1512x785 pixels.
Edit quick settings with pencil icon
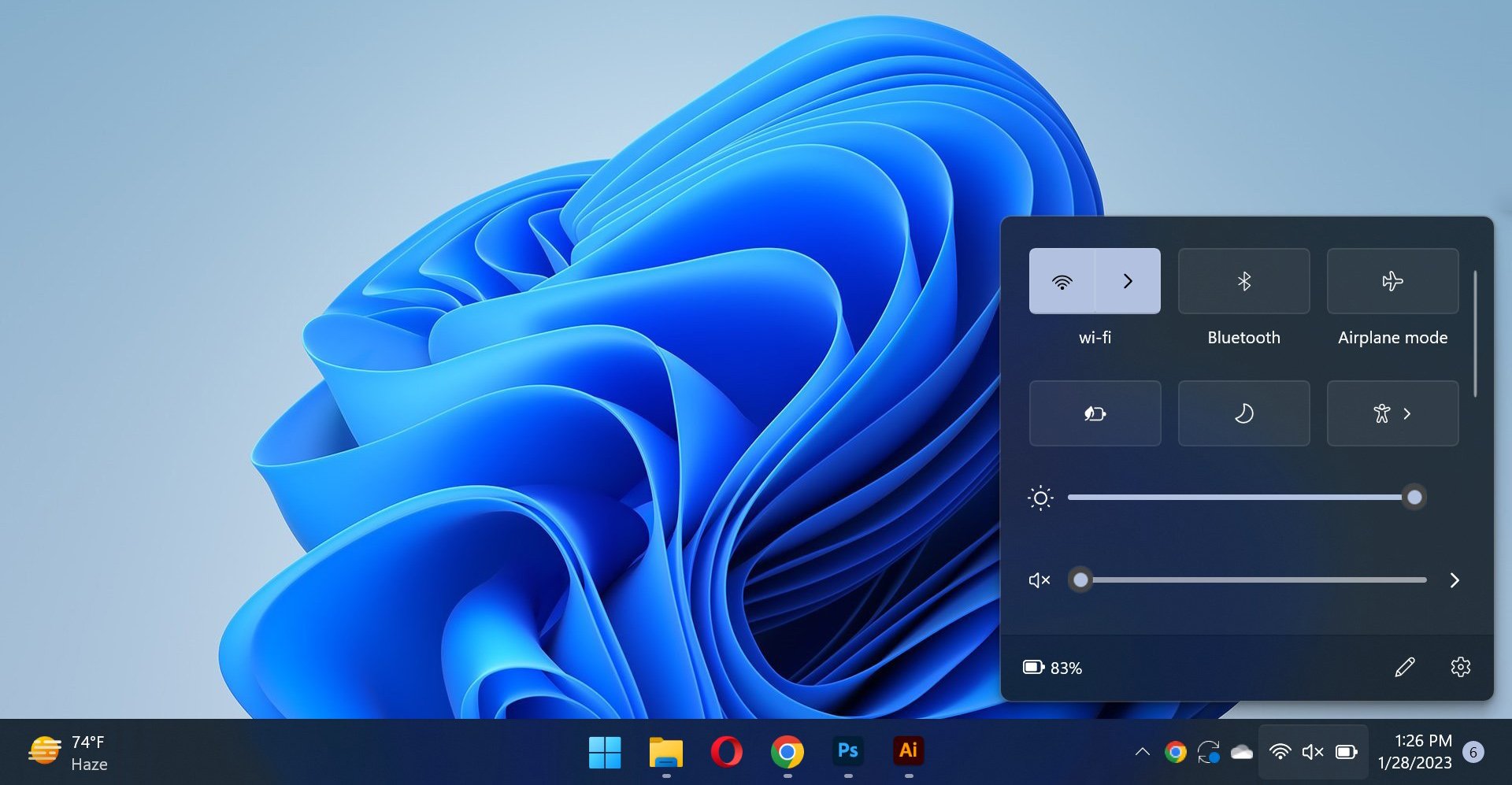[x=1404, y=668]
